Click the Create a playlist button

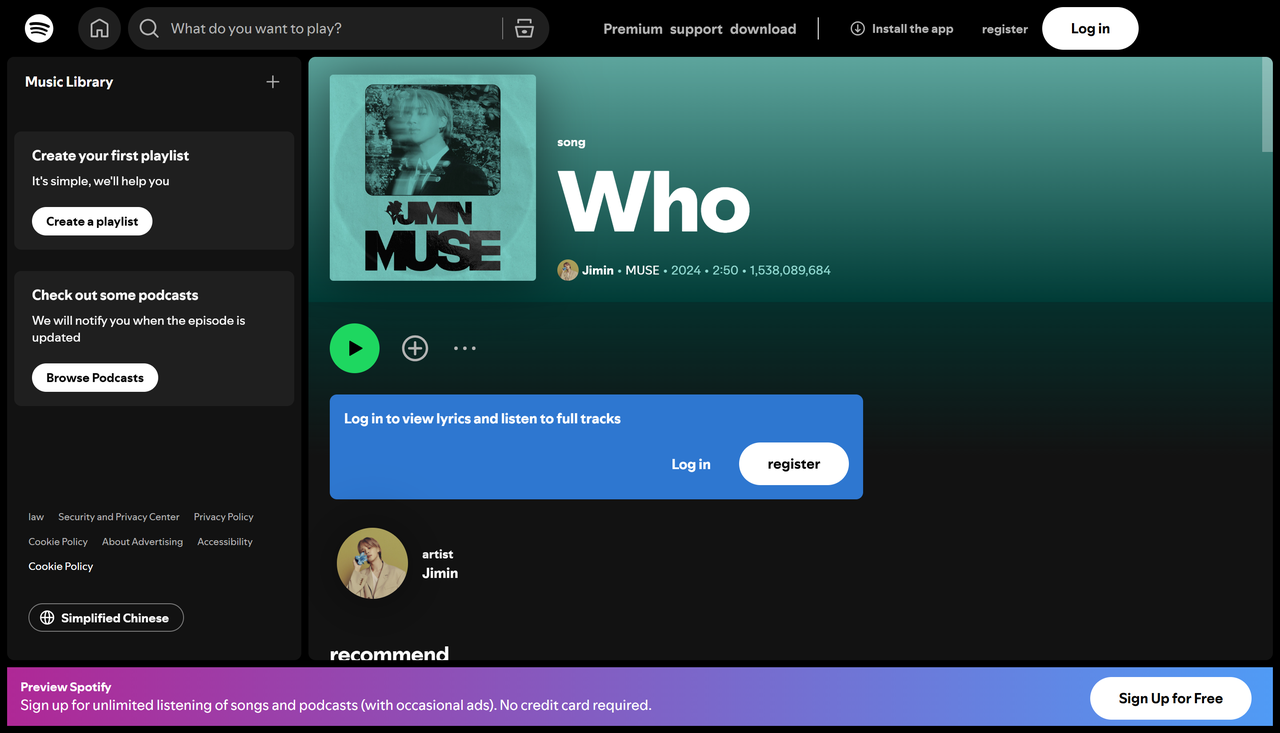click(x=91, y=221)
